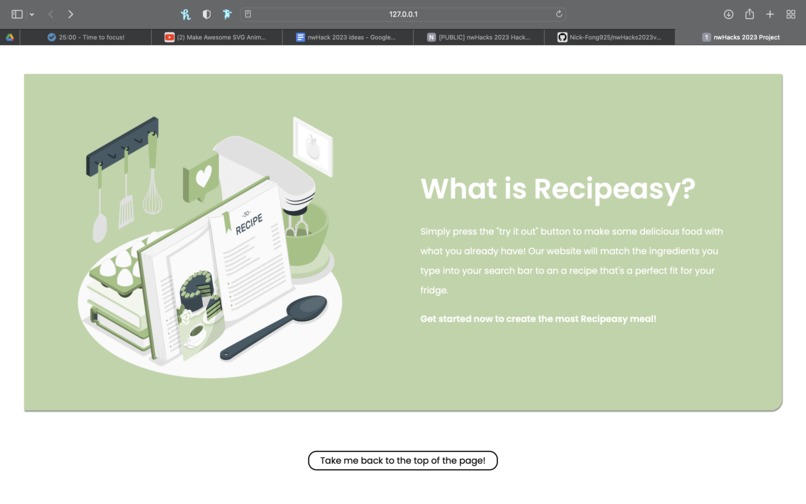This screenshot has height=504, width=806.
Task: Show the tab overview grid icon
Action: 791,14
